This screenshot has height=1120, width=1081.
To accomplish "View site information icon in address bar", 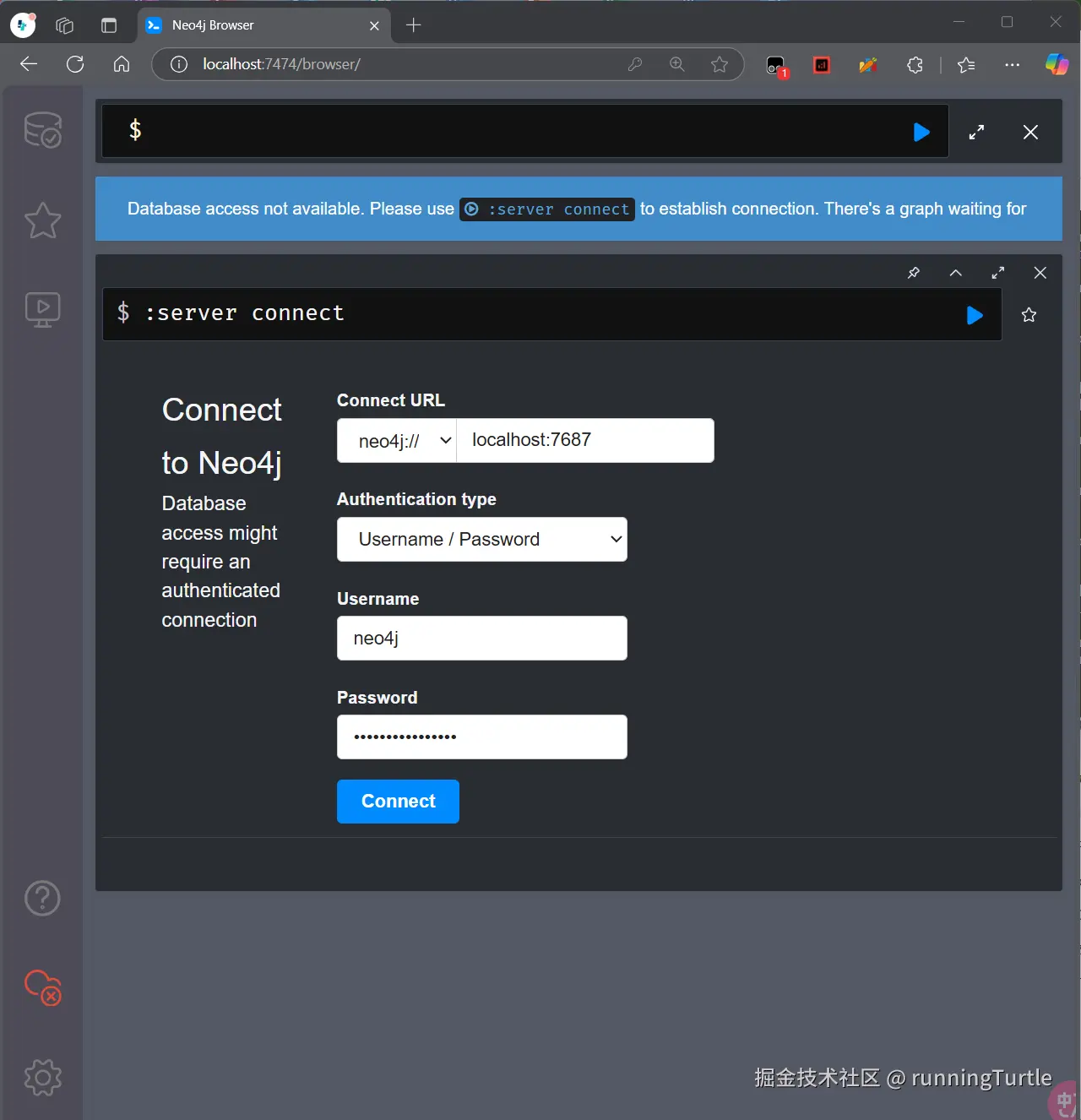I will pos(179,64).
